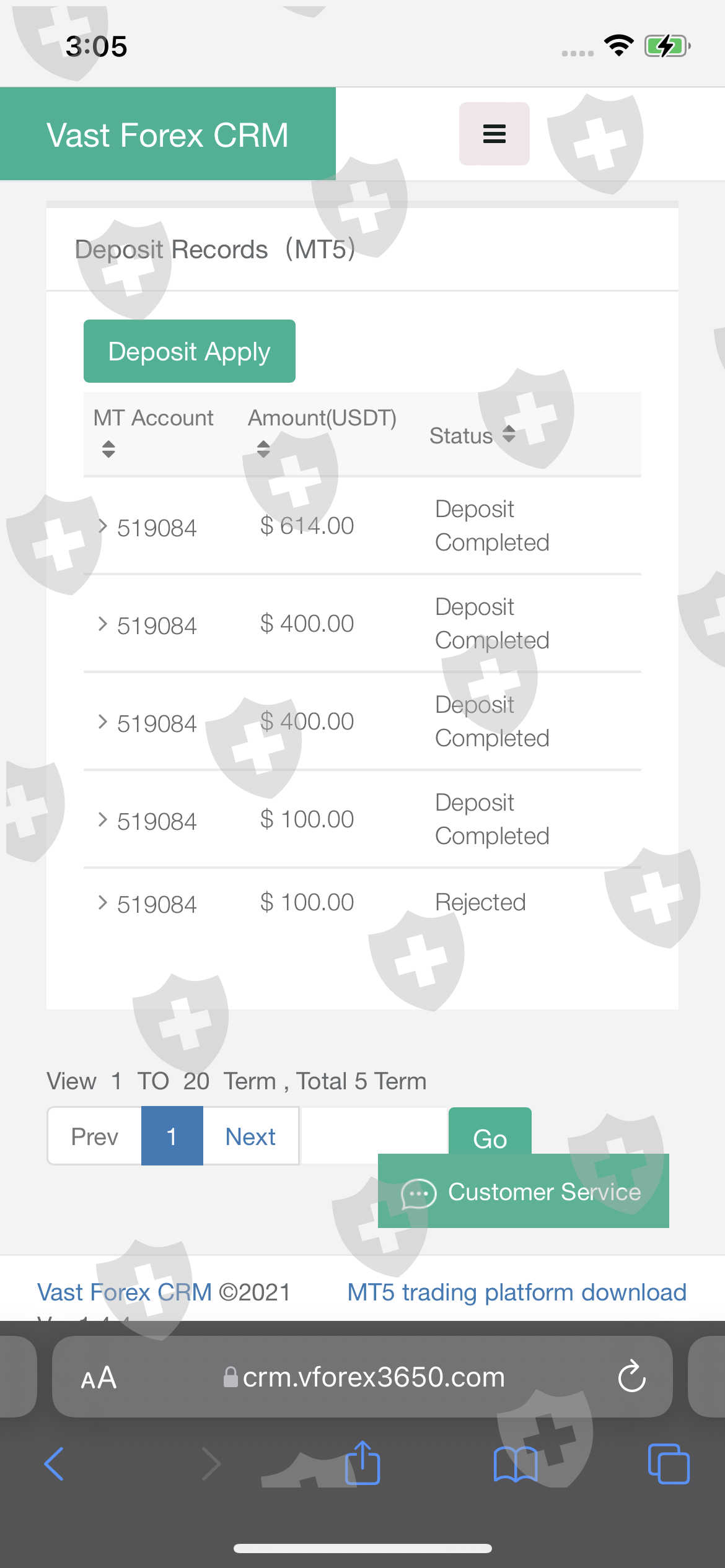Sort by MT Account column arrows

click(x=108, y=449)
